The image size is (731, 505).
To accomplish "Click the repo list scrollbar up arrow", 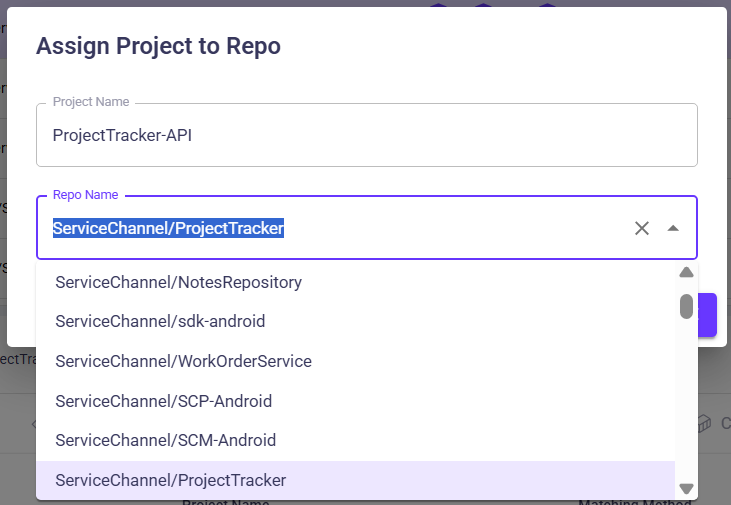I will pyautogui.click(x=686, y=272).
